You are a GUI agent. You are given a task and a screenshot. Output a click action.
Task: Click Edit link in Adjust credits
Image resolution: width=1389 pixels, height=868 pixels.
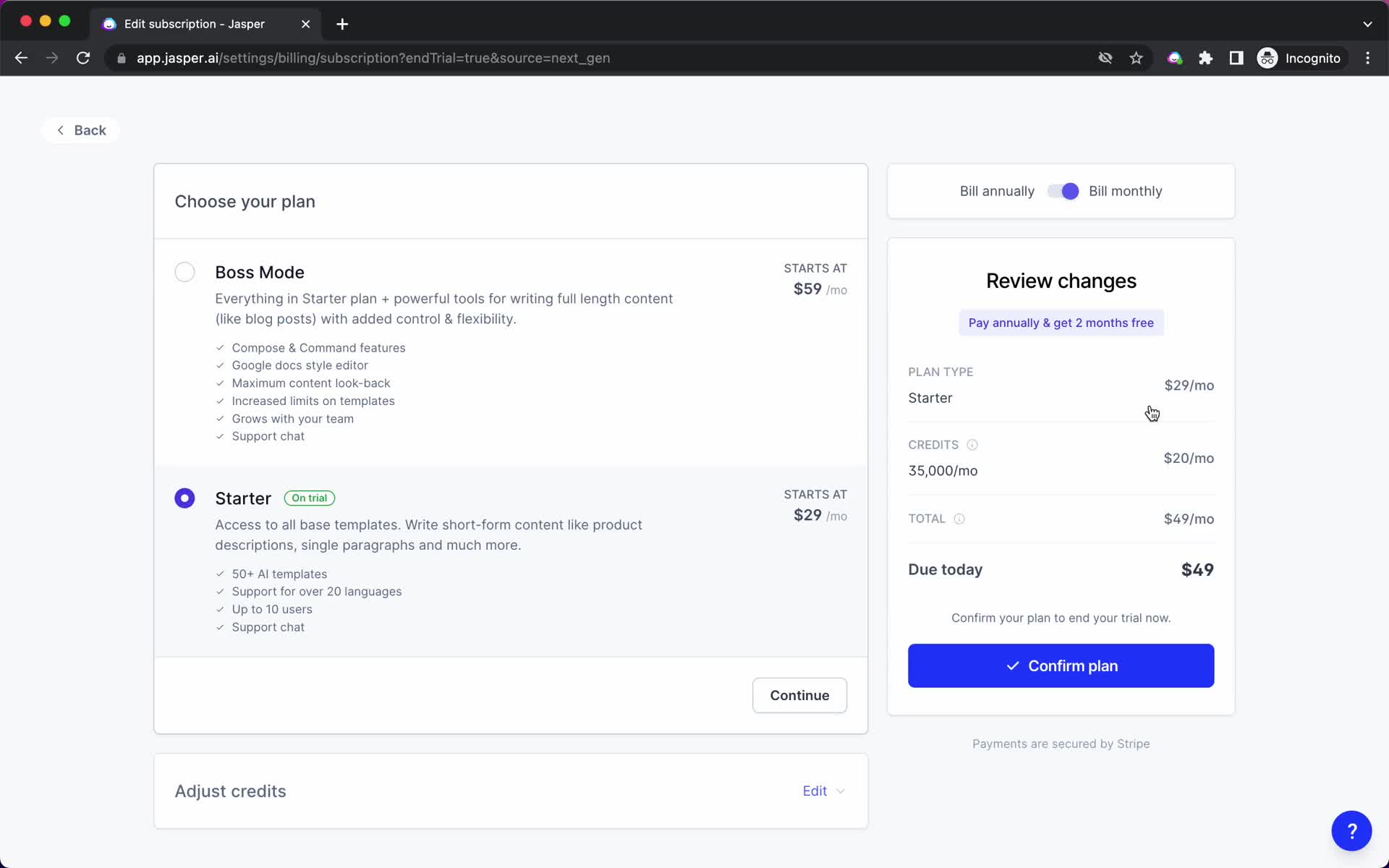click(815, 791)
